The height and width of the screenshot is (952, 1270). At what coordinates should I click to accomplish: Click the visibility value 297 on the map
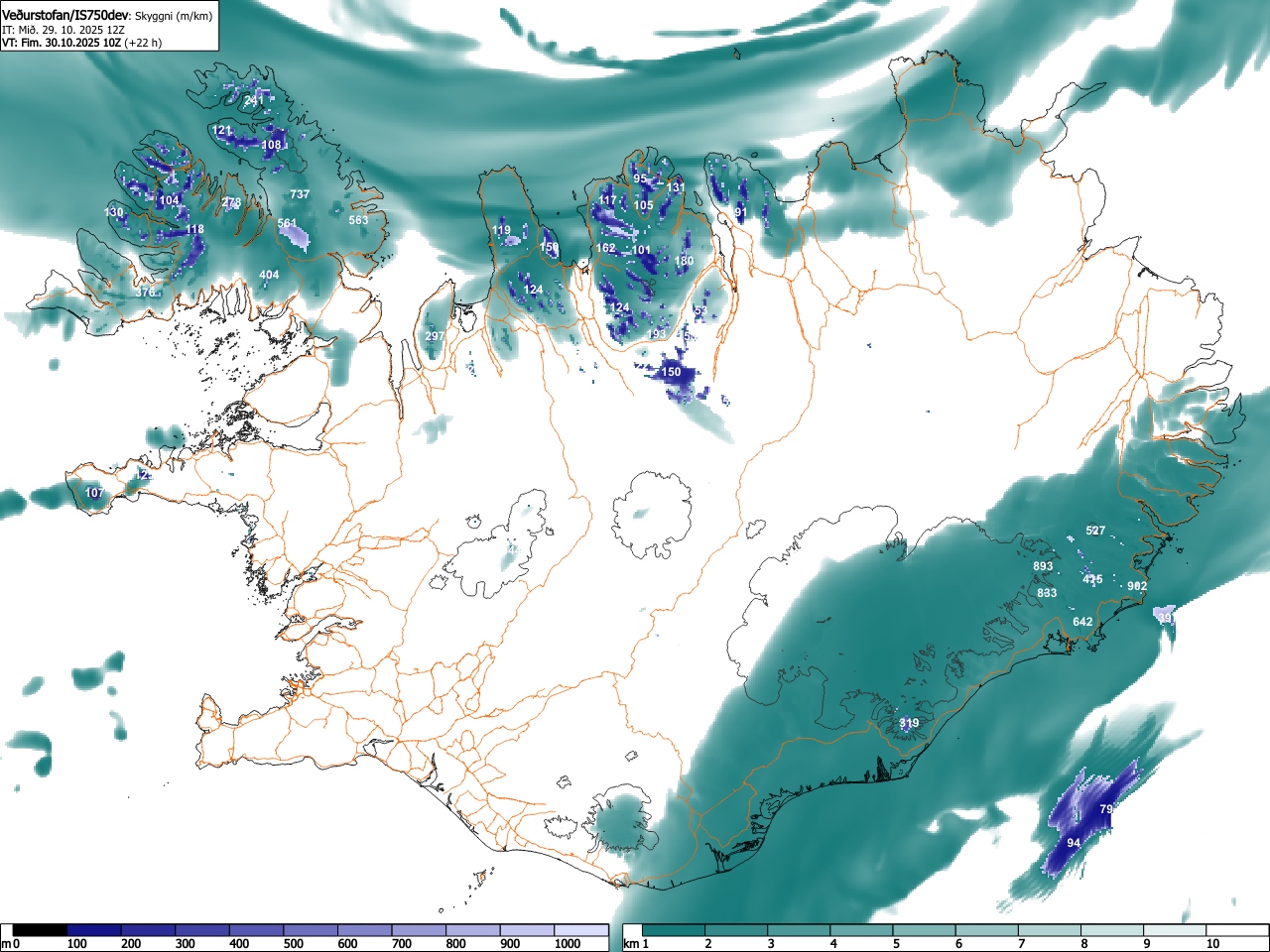pyautogui.click(x=435, y=337)
